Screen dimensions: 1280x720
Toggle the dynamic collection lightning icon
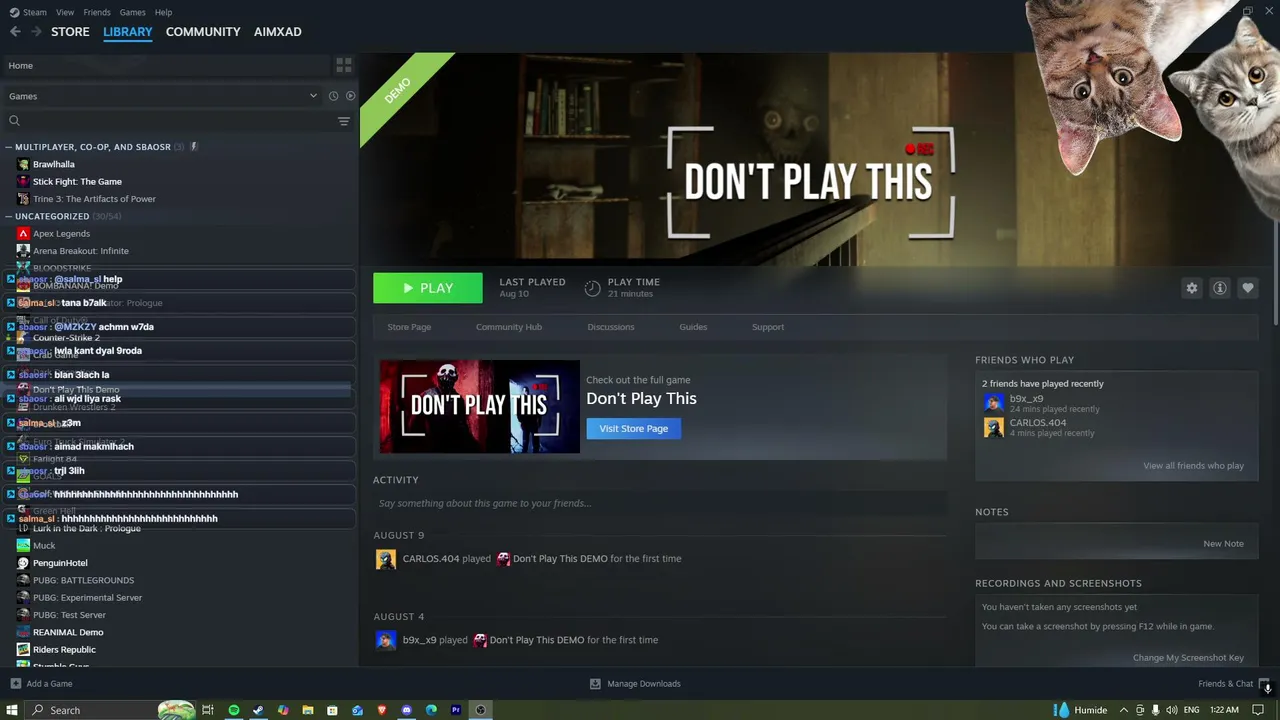coord(194,147)
